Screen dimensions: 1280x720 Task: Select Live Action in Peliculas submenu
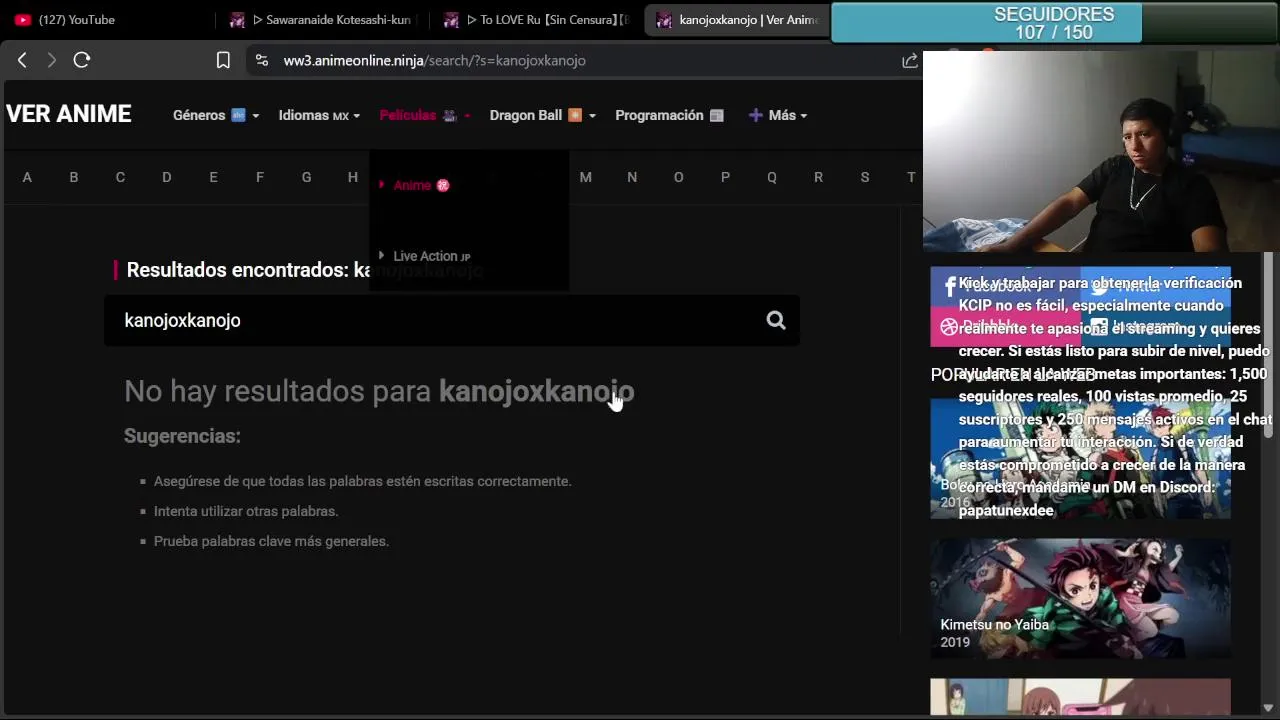(431, 256)
